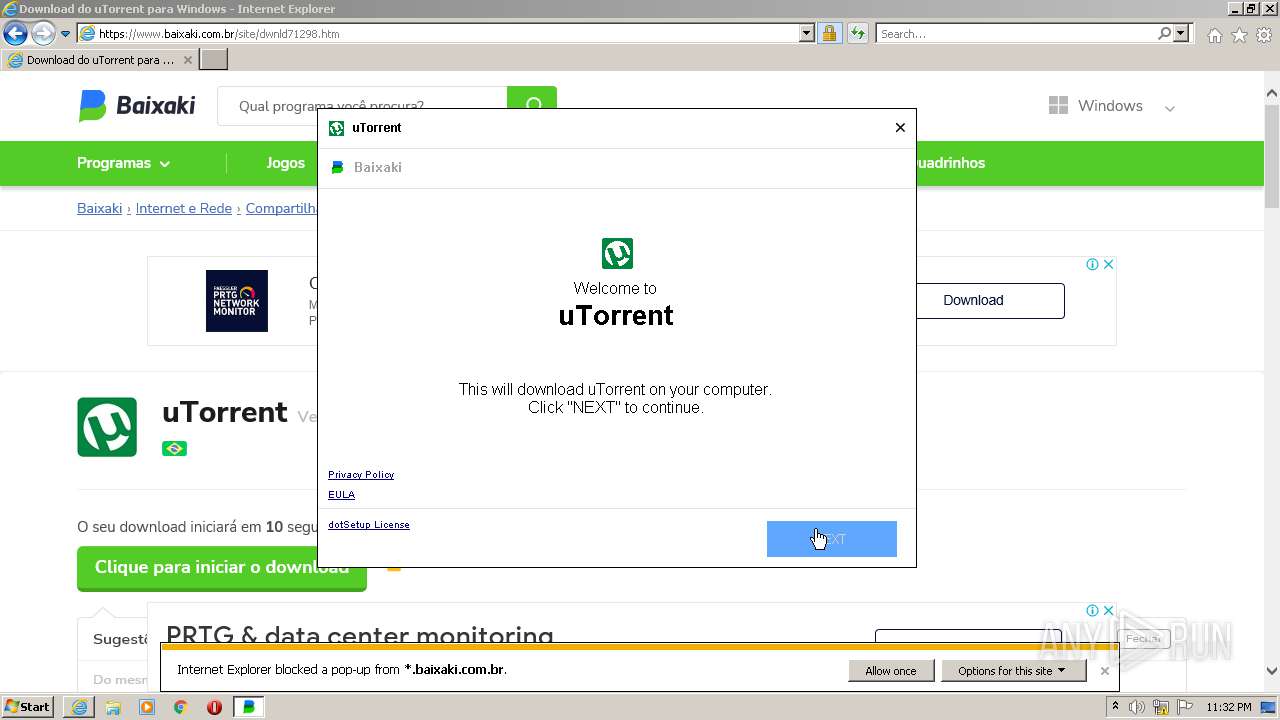Image resolution: width=1280 pixels, height=720 pixels.
Task: Click the taskbar clock 11:32 PM
Action: [1229, 707]
